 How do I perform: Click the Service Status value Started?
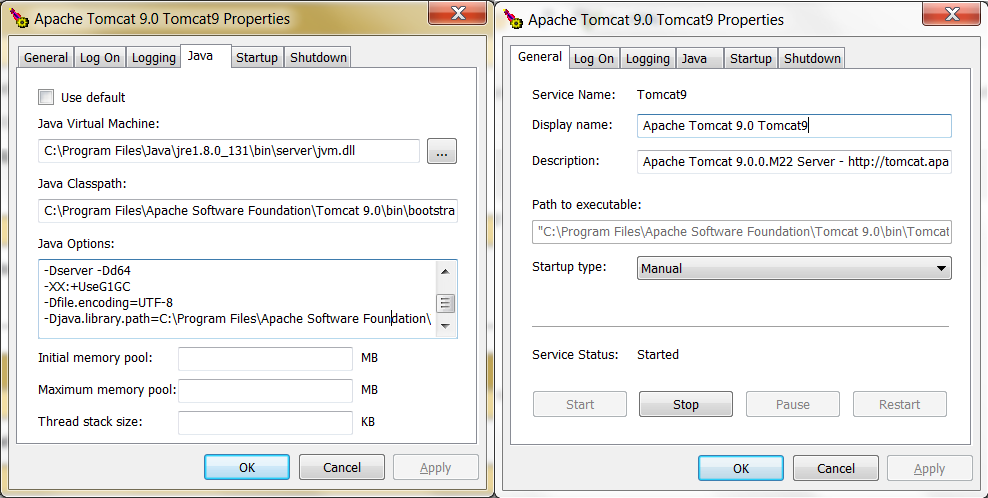(x=658, y=354)
